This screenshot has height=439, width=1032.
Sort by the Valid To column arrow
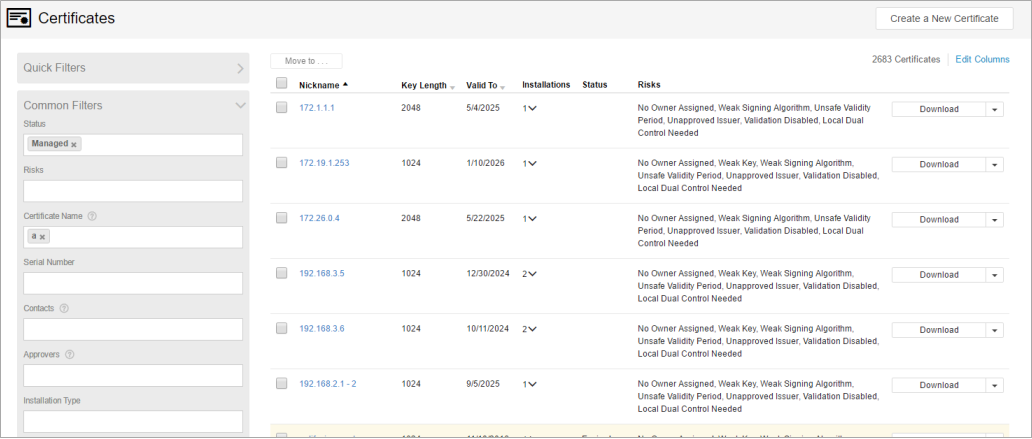pos(503,87)
